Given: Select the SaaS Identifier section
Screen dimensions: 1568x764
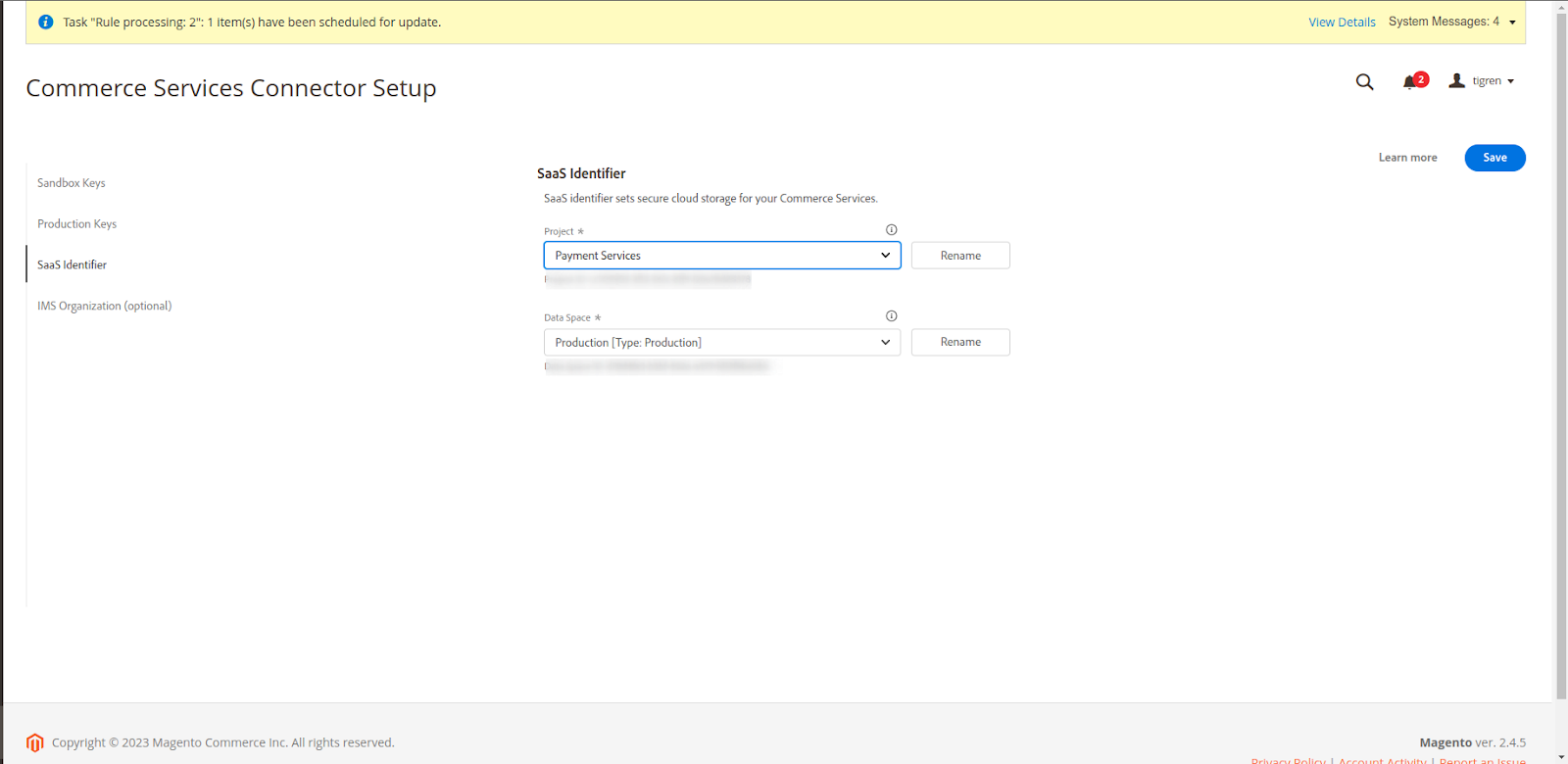Looking at the screenshot, I should click(73, 265).
